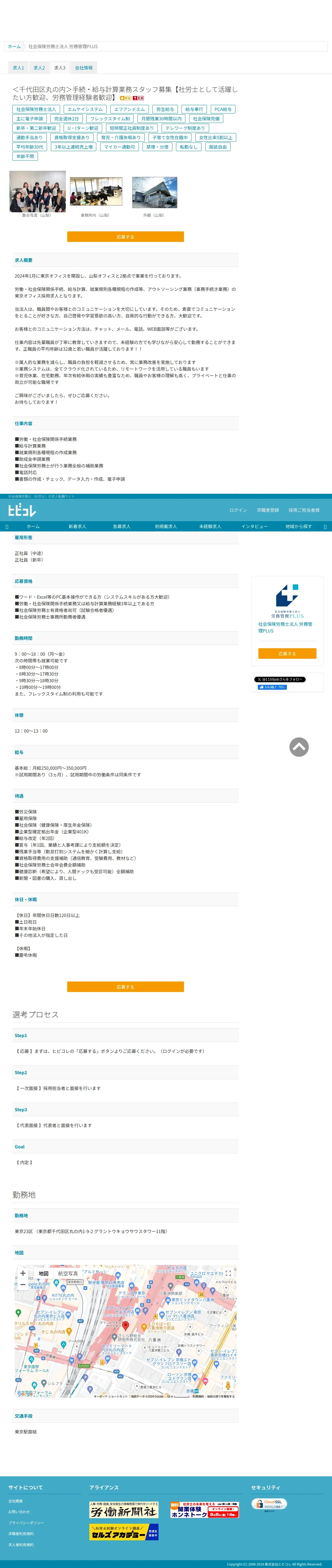Switch map to 航空写真 view
The width and height of the screenshot is (332, 1568).
coord(68,1273)
